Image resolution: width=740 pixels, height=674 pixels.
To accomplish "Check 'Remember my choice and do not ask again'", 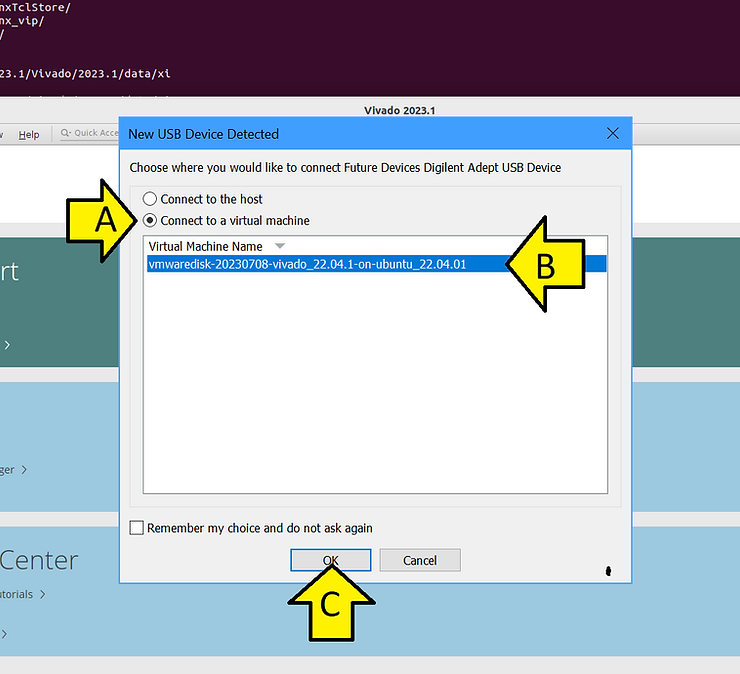I will 136,528.
